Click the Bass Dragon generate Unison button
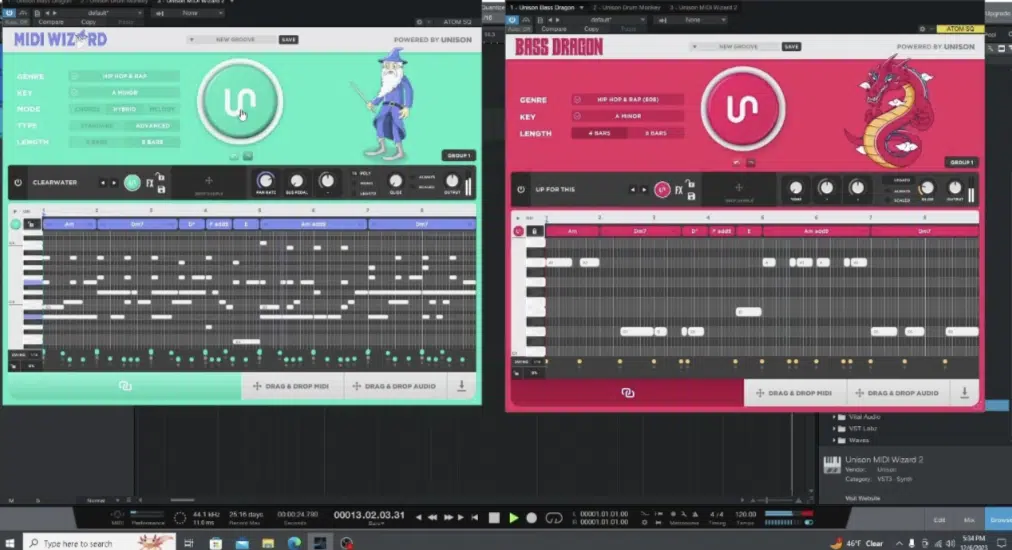Viewport: 1012px width, 550px height. click(743, 108)
